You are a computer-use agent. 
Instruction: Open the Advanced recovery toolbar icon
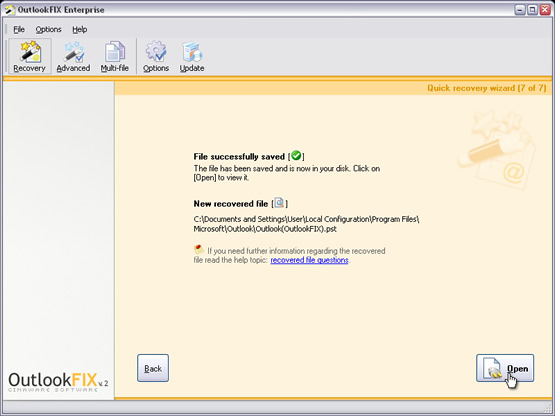[x=73, y=56]
